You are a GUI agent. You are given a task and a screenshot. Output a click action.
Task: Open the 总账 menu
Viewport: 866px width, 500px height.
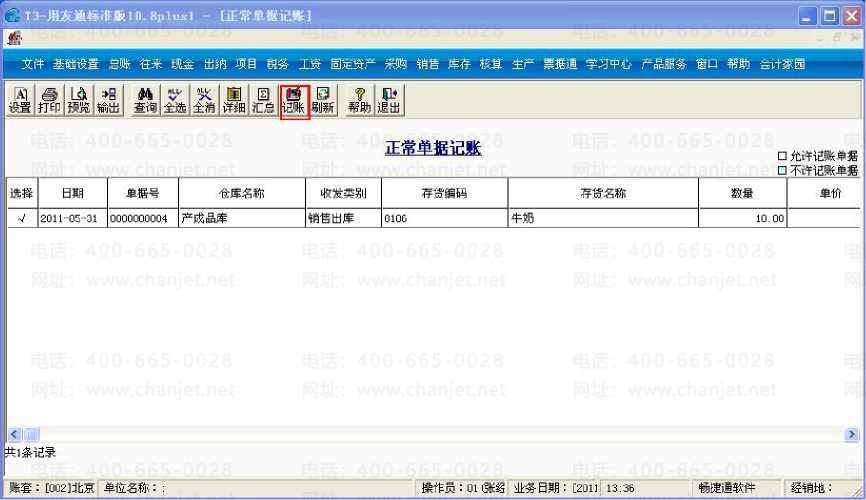click(119, 64)
